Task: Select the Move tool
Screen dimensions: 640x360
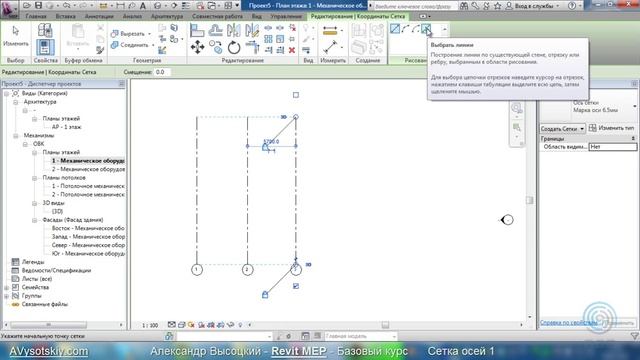Action: tap(197, 47)
